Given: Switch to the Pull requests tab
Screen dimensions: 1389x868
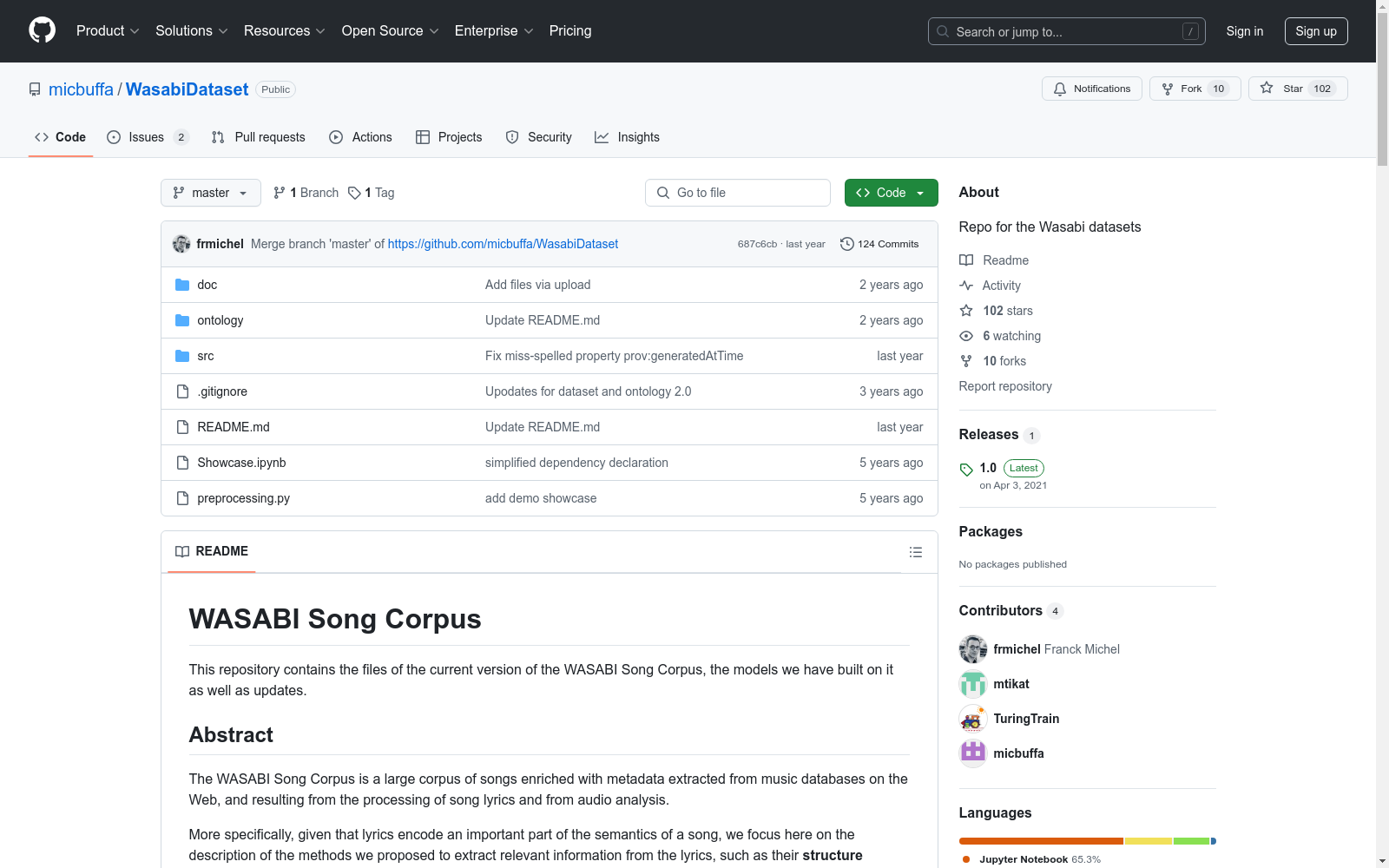Looking at the screenshot, I should click(259, 137).
